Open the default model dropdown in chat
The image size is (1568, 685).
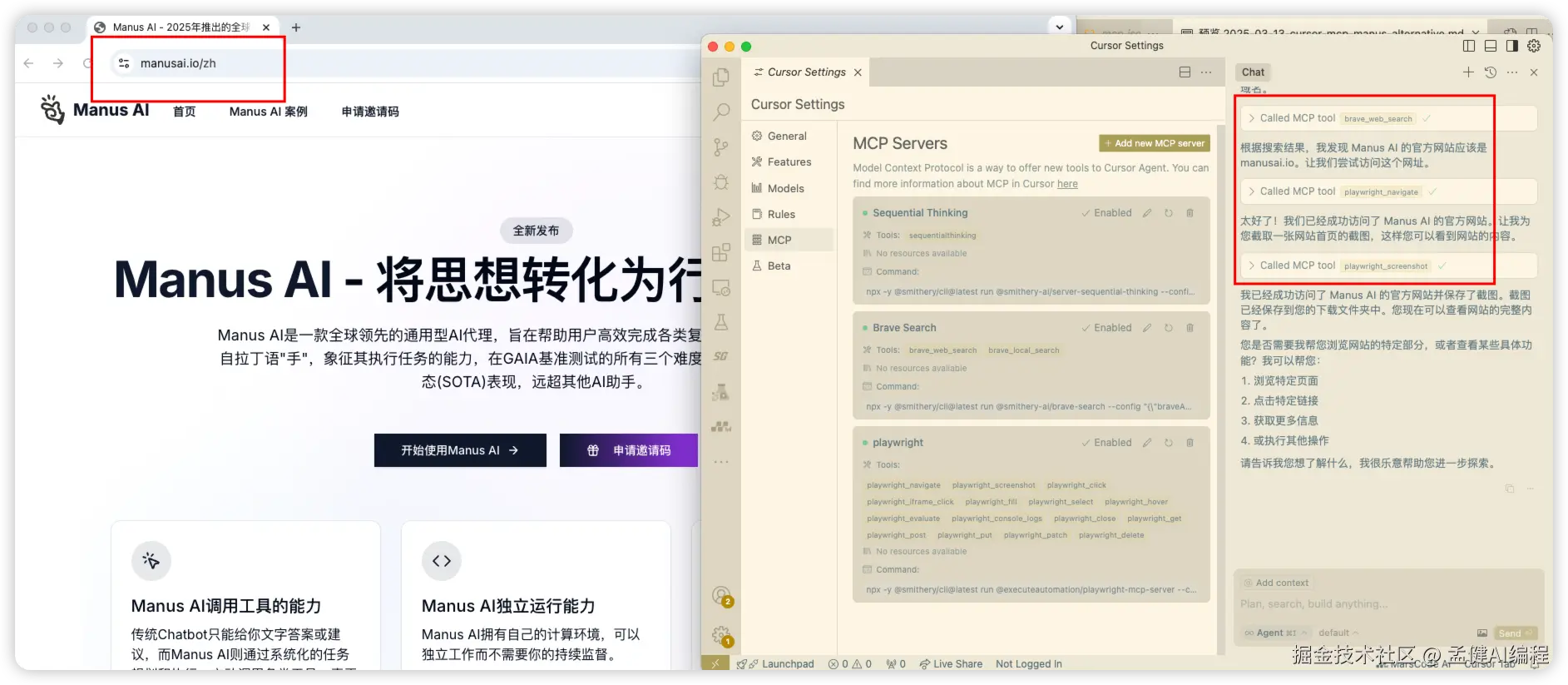[x=1338, y=633]
